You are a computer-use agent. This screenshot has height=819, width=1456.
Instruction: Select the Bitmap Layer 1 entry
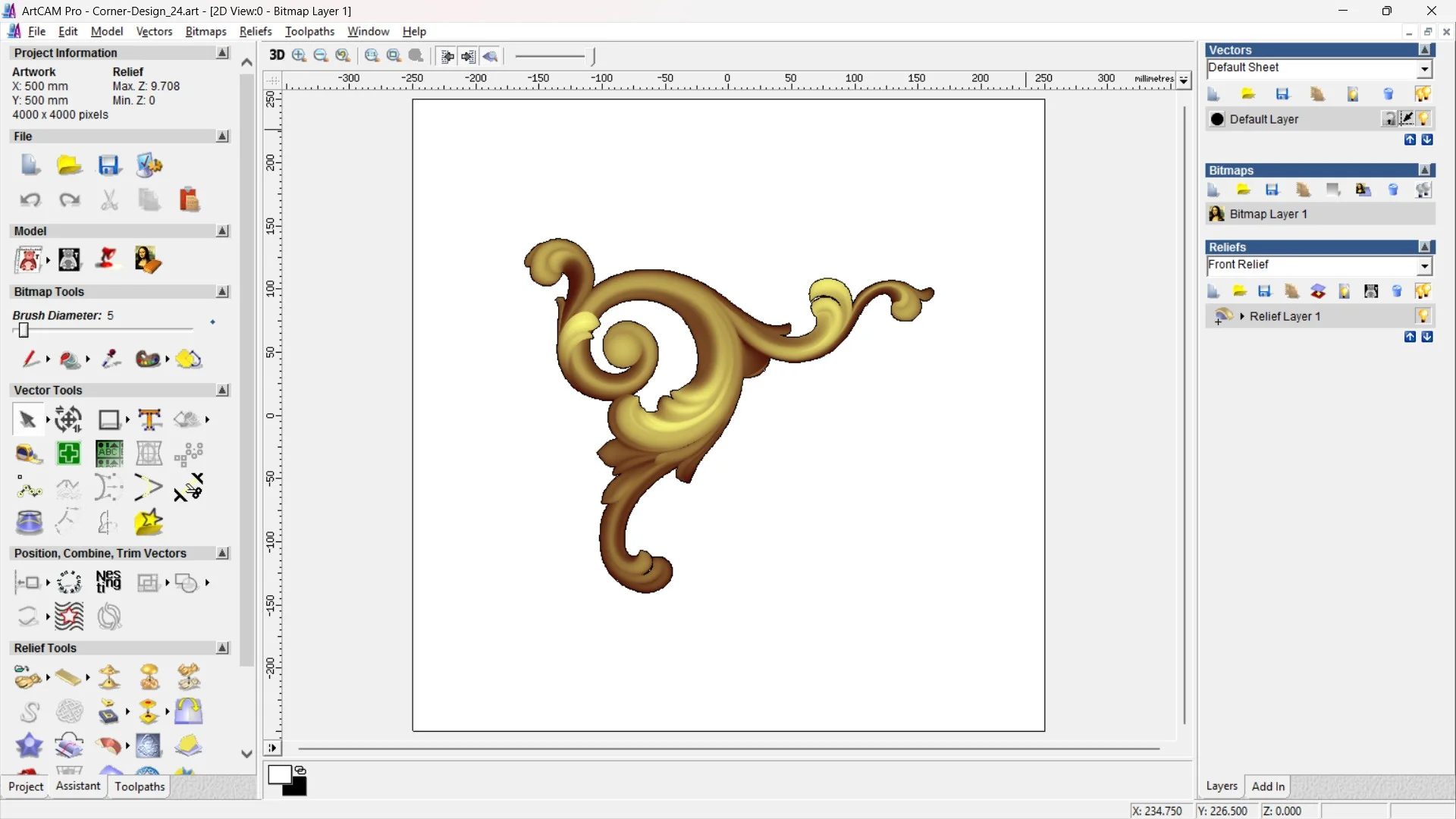point(1268,214)
